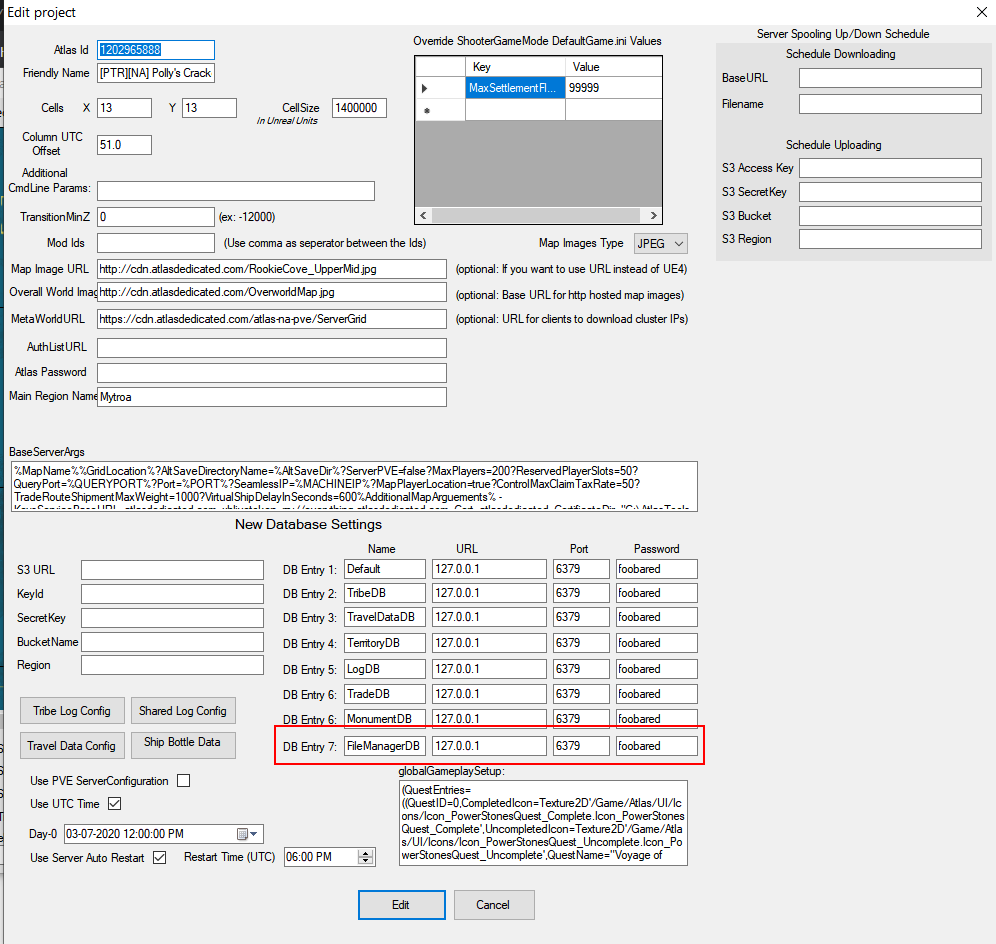Click the S3 Region upload field
Image resolution: width=996 pixels, height=944 pixels.
890,239
